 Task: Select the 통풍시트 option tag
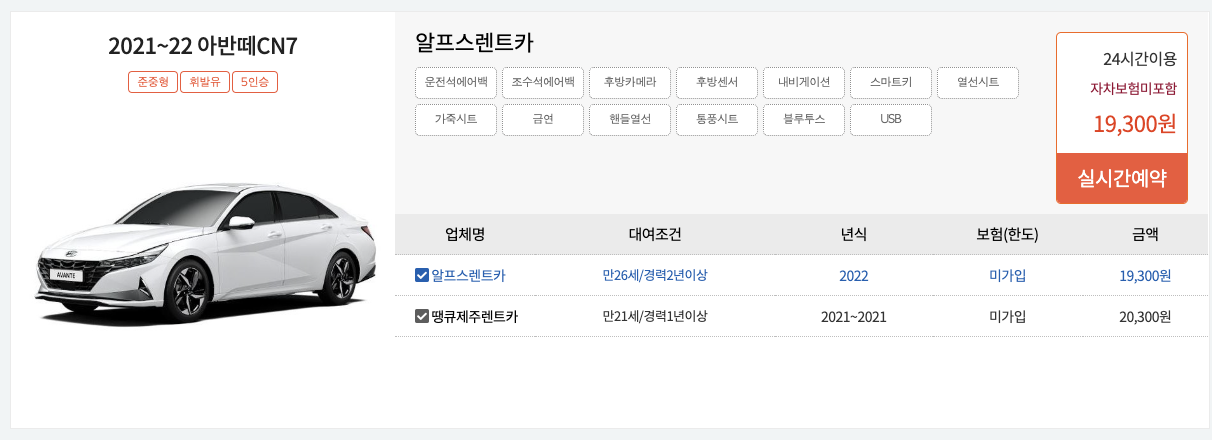[717, 119]
